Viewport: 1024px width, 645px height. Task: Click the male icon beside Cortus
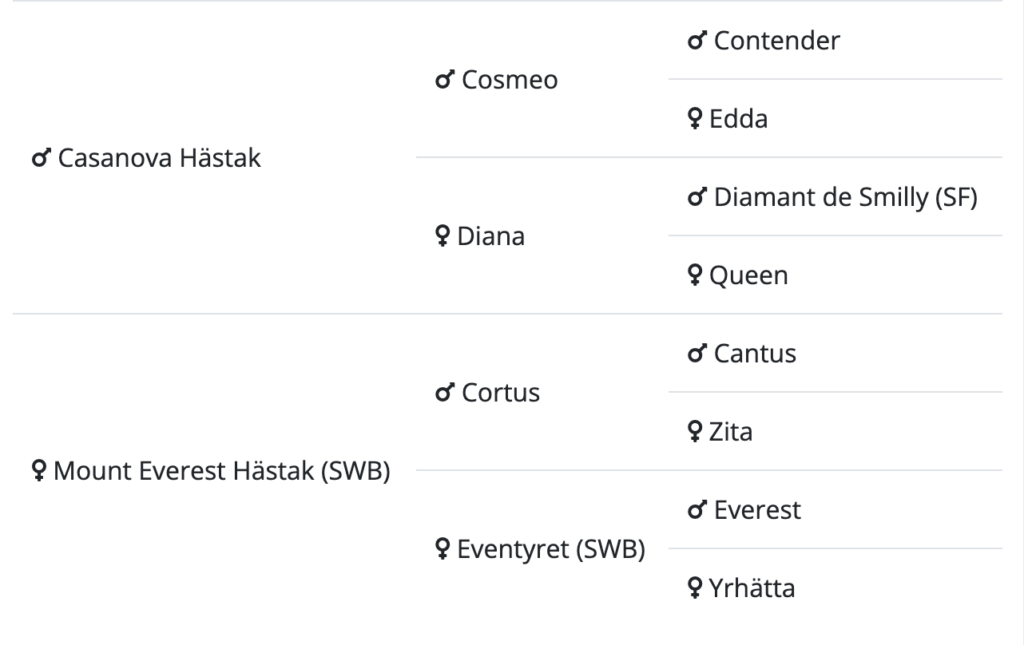[x=445, y=392]
